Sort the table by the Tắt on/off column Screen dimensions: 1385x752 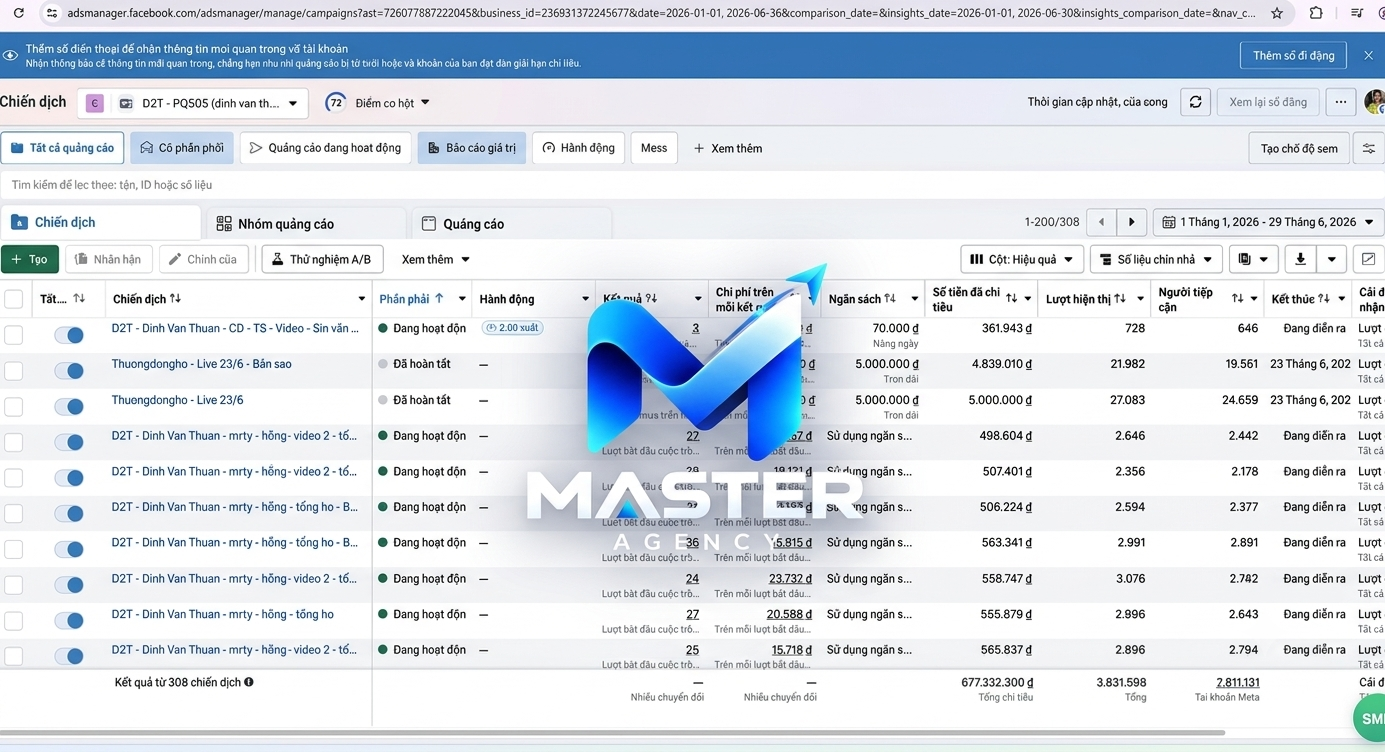coord(79,299)
